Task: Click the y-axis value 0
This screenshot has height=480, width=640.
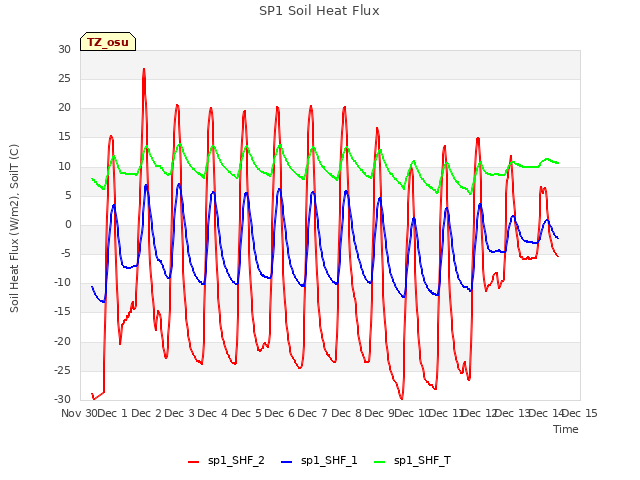Action: (x=68, y=224)
